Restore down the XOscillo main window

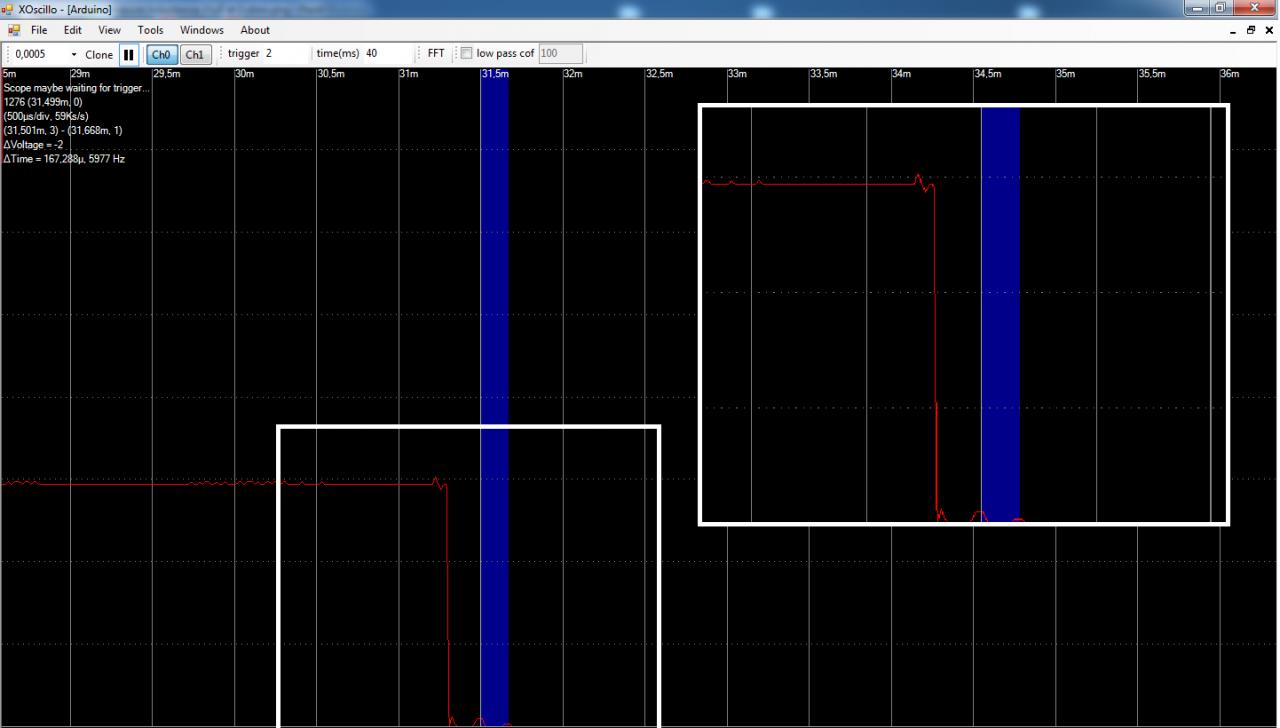pos(1222,9)
